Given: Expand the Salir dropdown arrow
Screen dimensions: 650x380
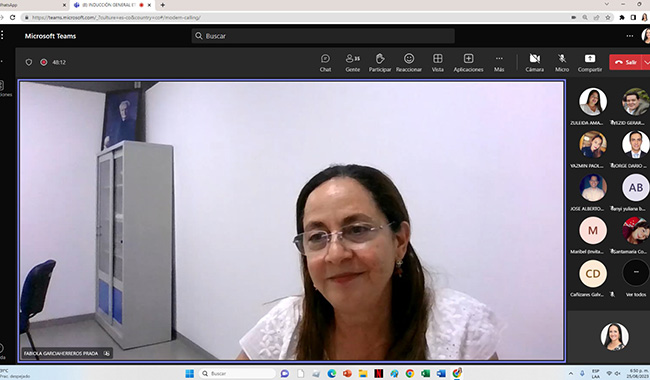Looking at the screenshot, I should click(x=646, y=62).
